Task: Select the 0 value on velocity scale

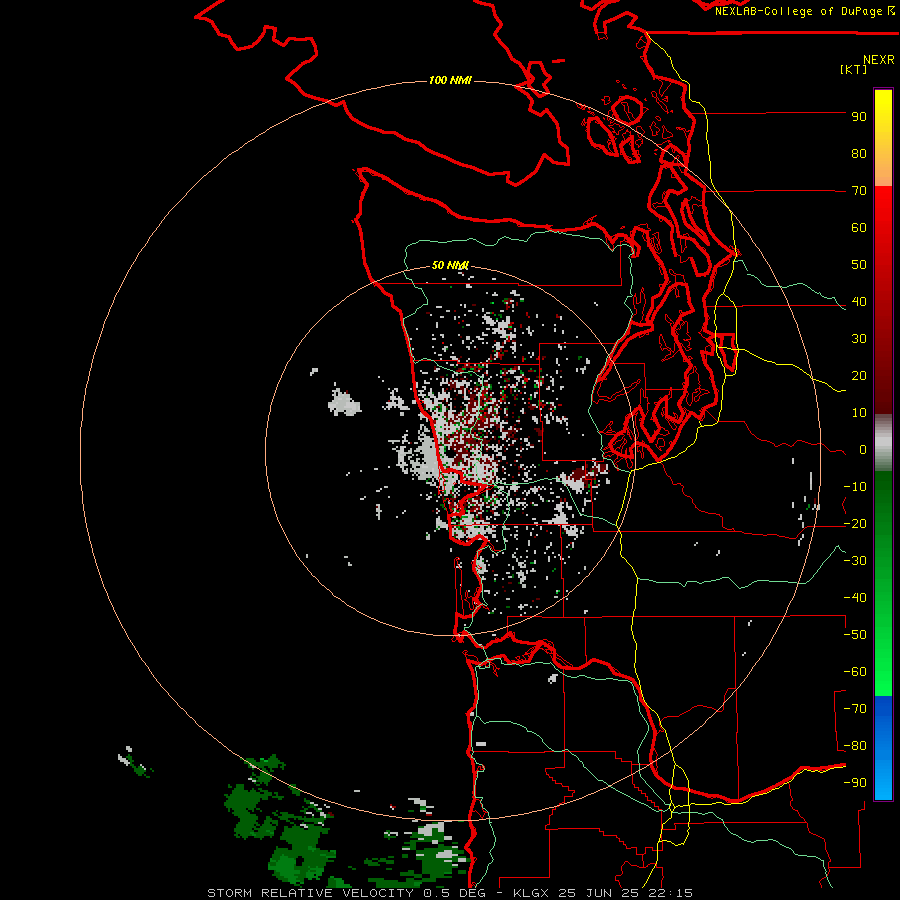Action: point(863,450)
